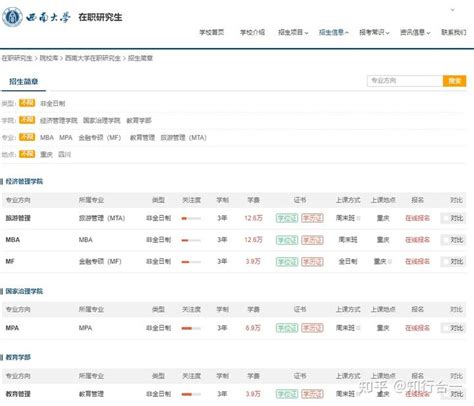Click 院校库 breadcrumb link
The height and width of the screenshot is (406, 474).
click(x=49, y=58)
